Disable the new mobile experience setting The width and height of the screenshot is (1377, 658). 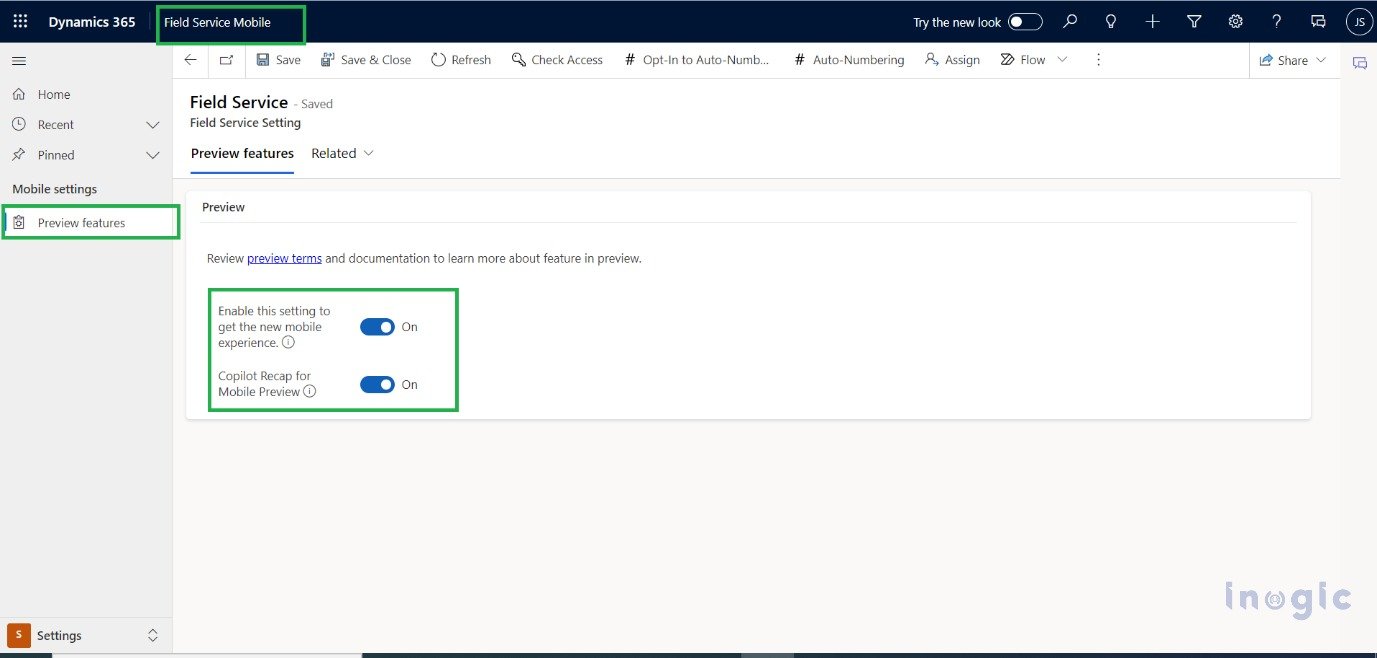pos(378,326)
